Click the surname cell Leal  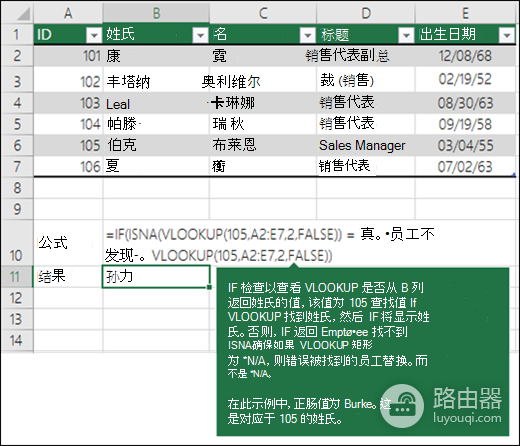[x=156, y=103]
